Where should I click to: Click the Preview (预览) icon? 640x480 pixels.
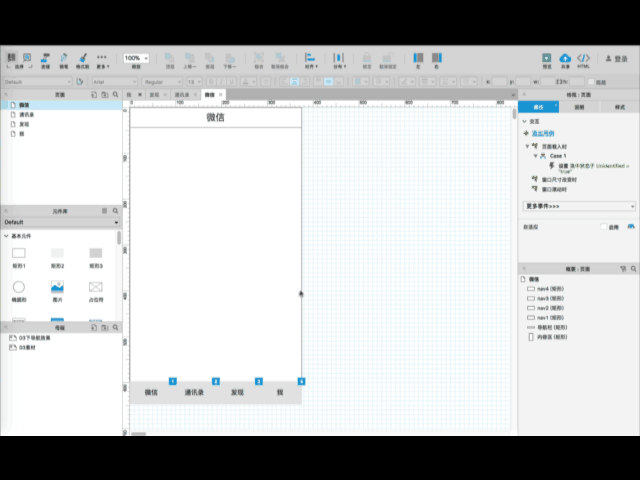pos(547,60)
